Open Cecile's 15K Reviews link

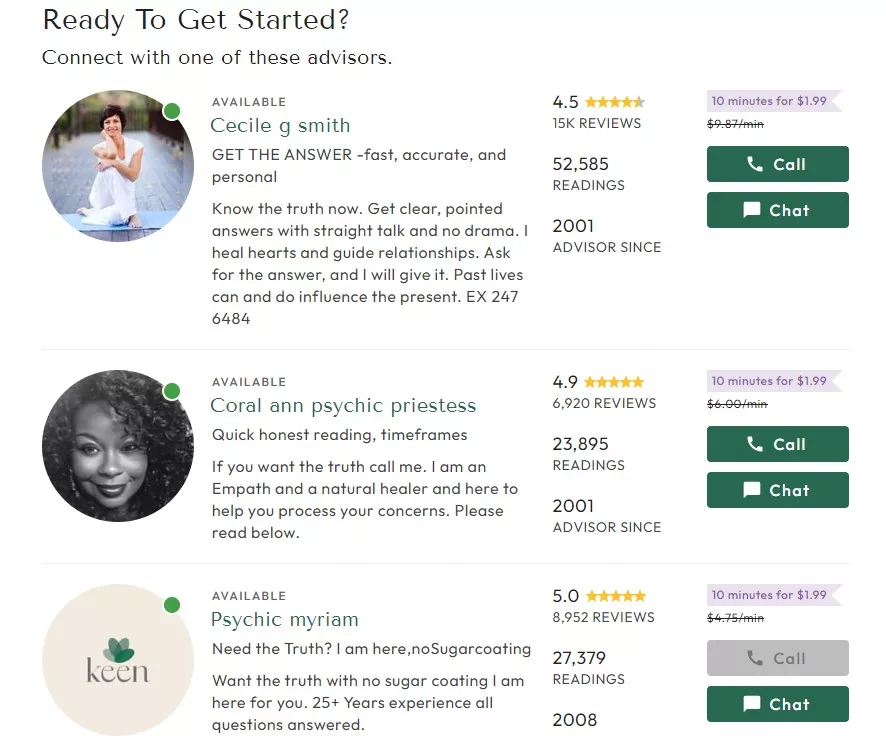pos(597,123)
